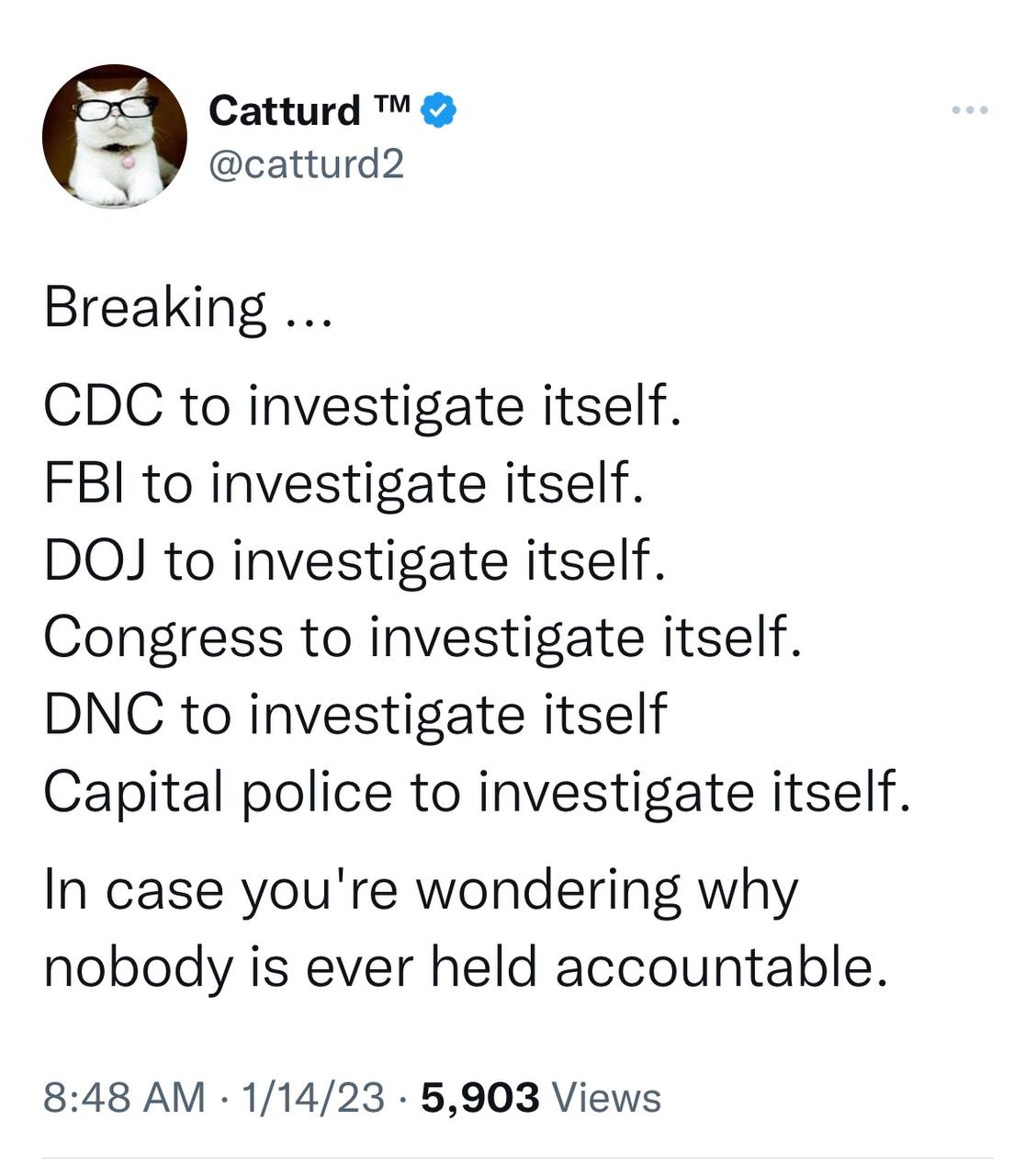Click the 'CDC to investigate itself' line

click(363, 406)
